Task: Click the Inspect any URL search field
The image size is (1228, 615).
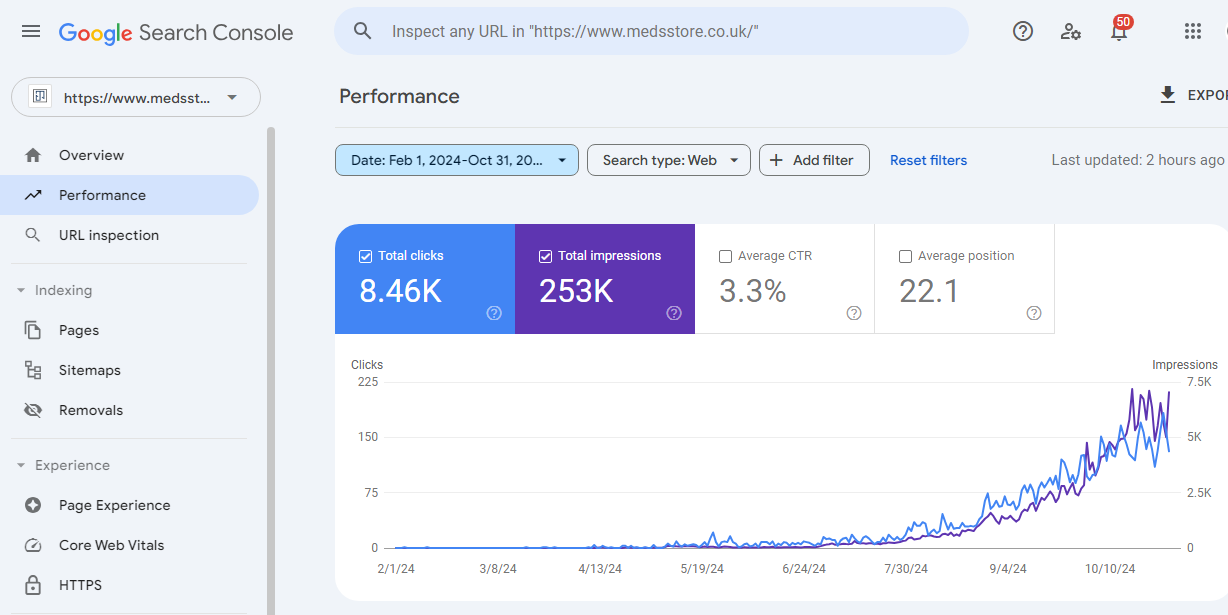Action: point(651,31)
